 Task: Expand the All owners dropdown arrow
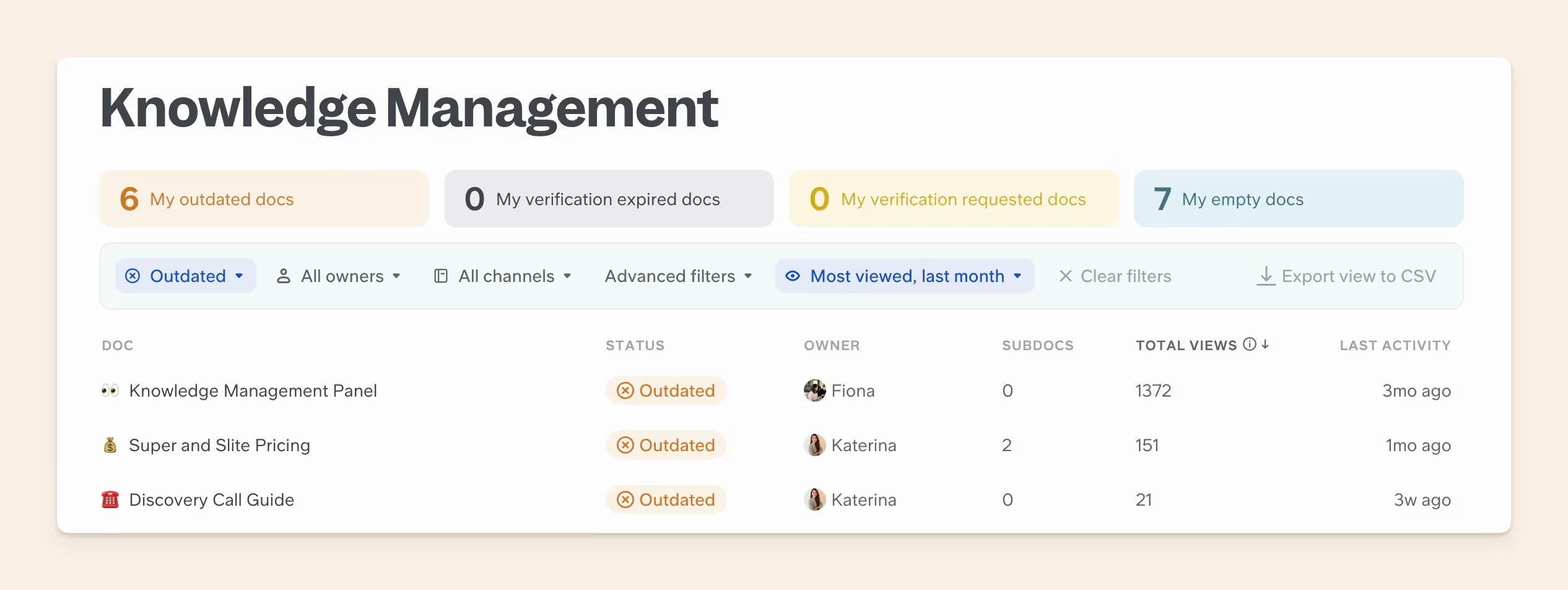(396, 276)
